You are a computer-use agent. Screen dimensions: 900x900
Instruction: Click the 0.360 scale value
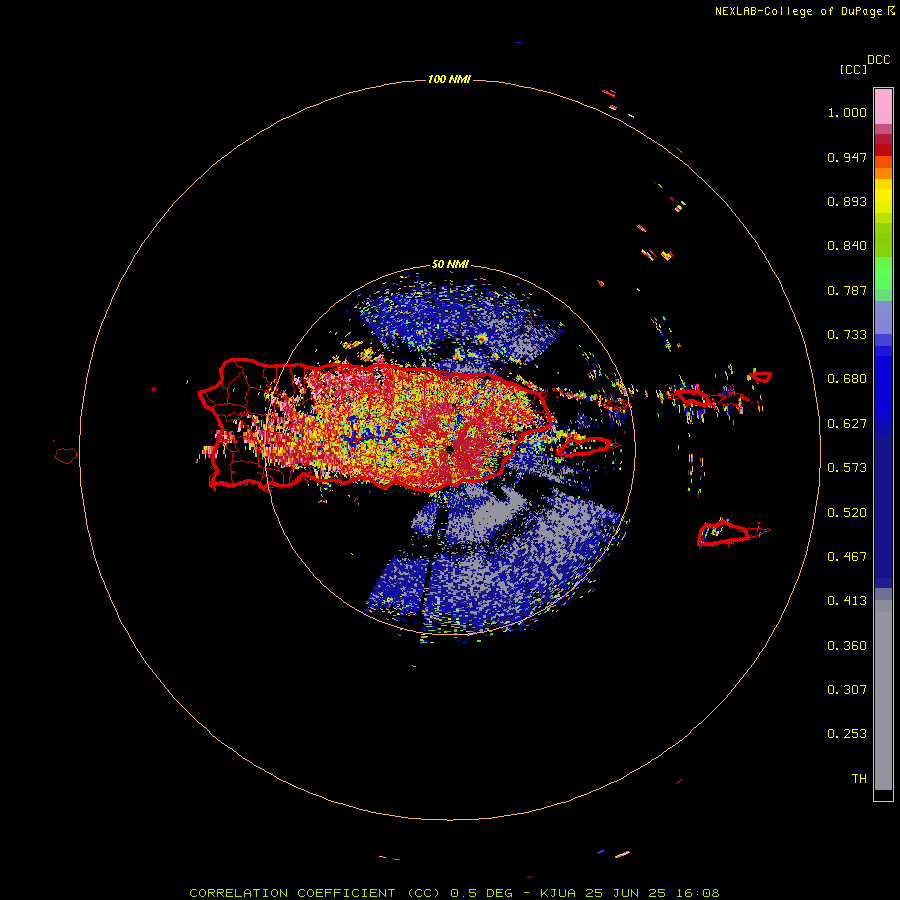[847, 646]
